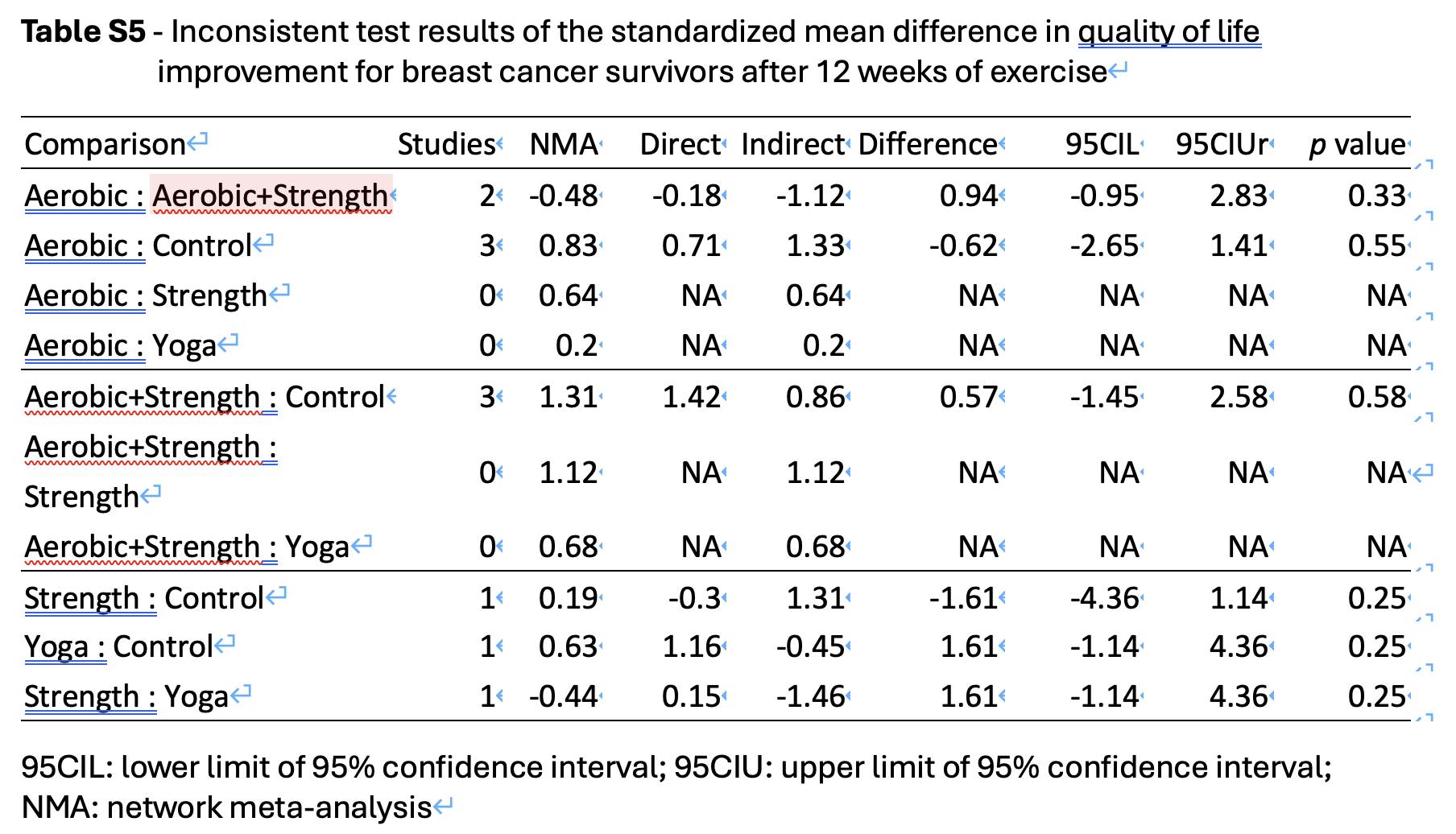1456x834 pixels.
Task: Click the "Difference" column header
Action: (x=928, y=145)
